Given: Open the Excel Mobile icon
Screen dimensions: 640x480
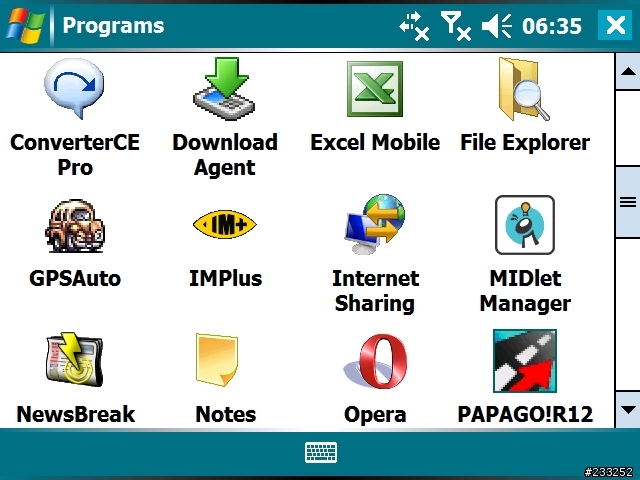Looking at the screenshot, I should pos(375,89).
